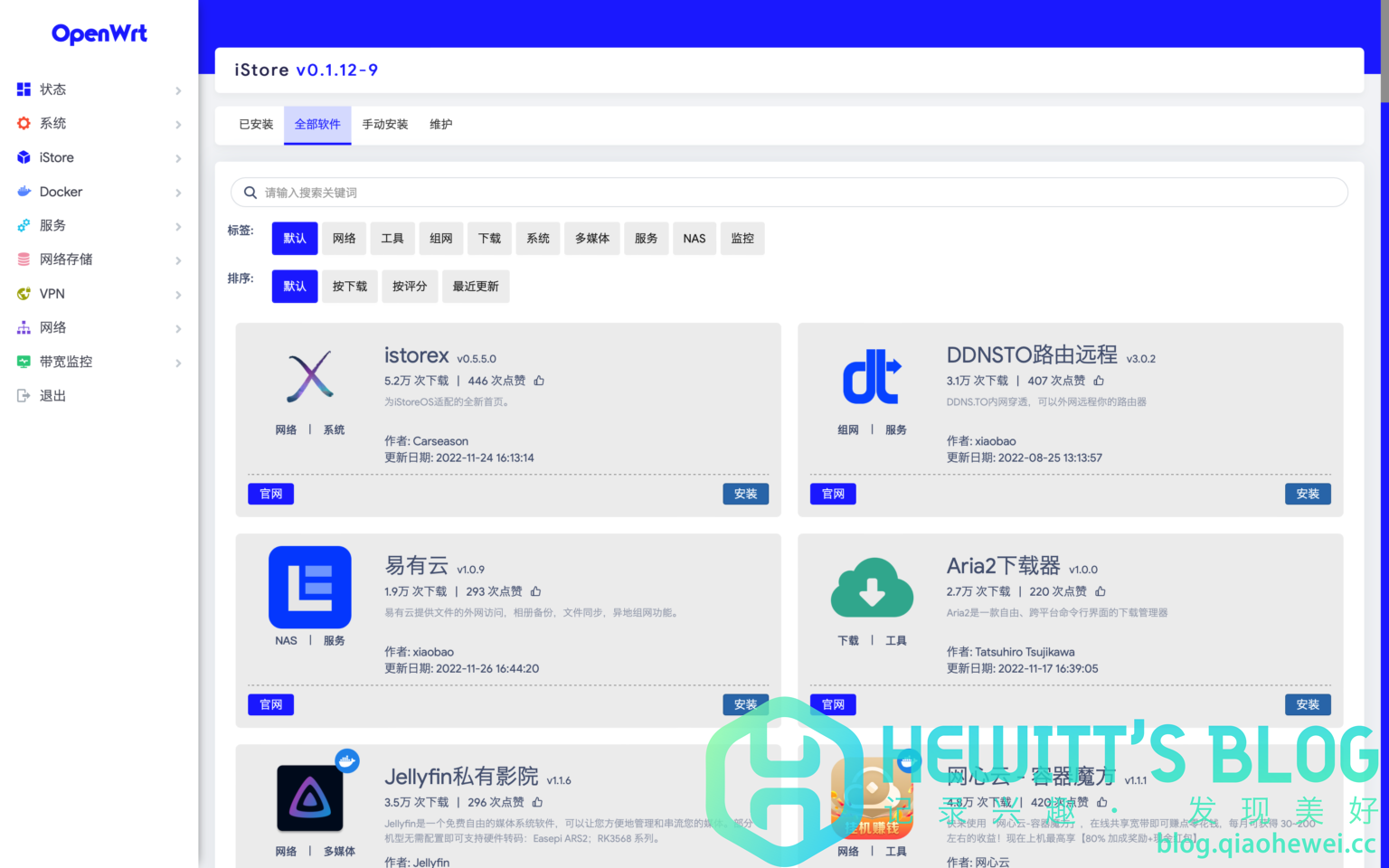Viewport: 1389px width, 868px height.
Task: Switch to the 已安装 tab
Action: click(x=256, y=125)
